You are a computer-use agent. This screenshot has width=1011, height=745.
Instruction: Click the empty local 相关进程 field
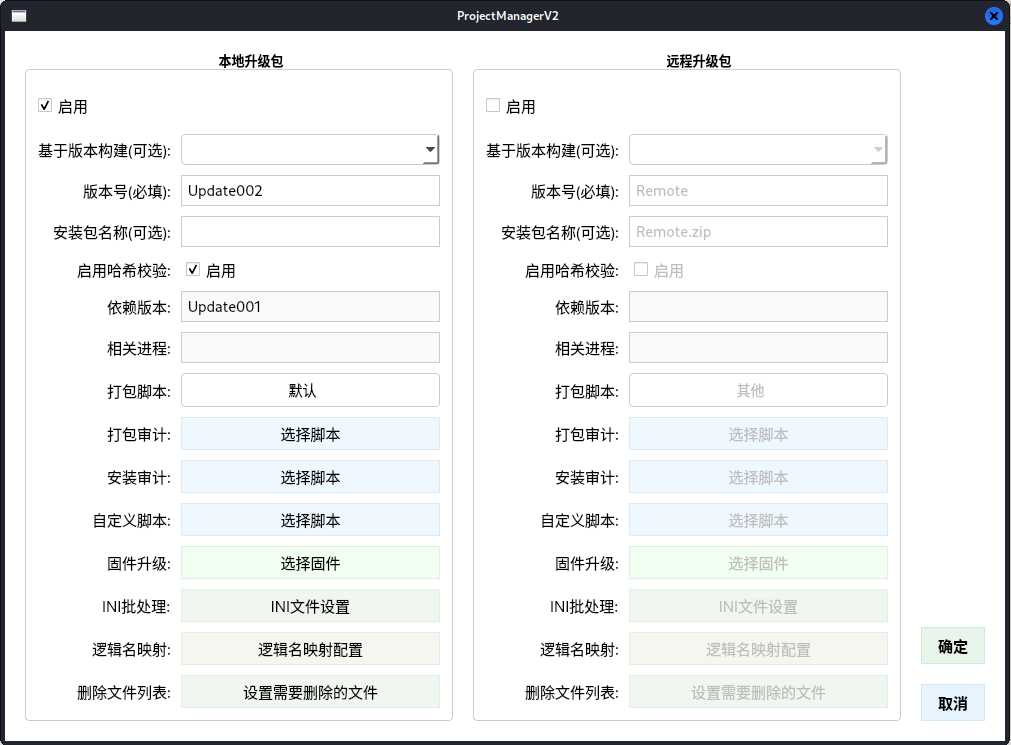[x=310, y=348]
